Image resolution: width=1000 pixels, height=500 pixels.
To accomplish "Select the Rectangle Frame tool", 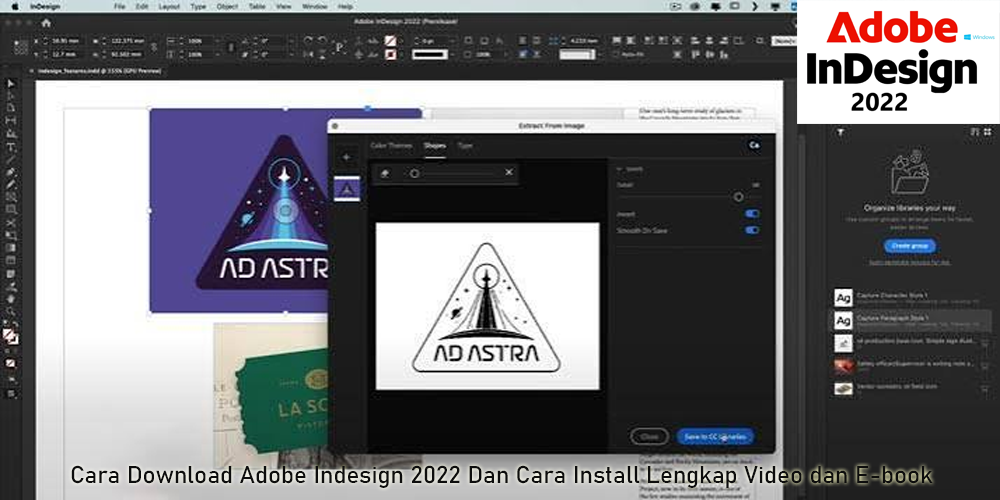I will pos(11,197).
